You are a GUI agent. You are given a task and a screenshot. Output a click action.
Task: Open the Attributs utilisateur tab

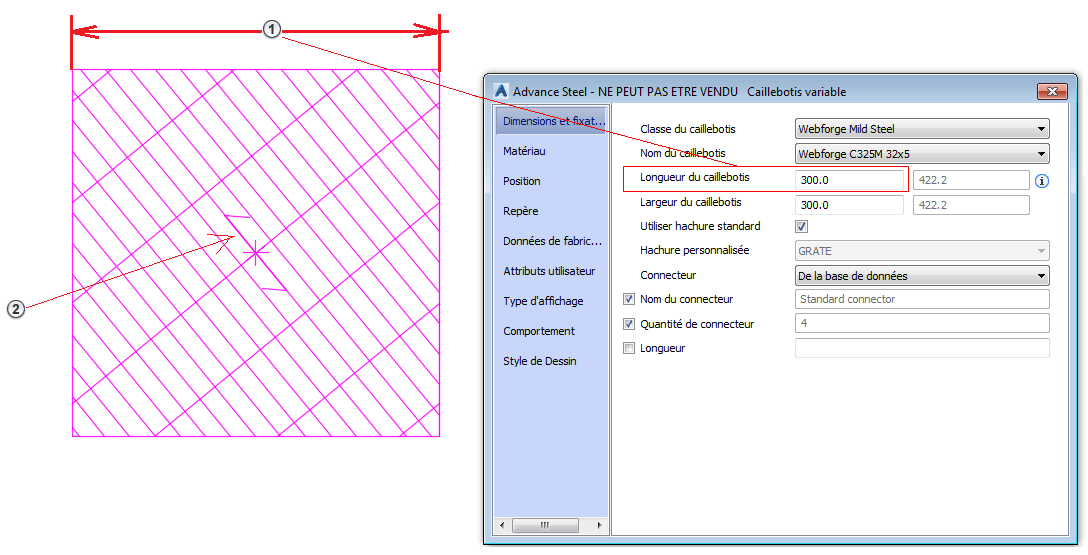[550, 271]
